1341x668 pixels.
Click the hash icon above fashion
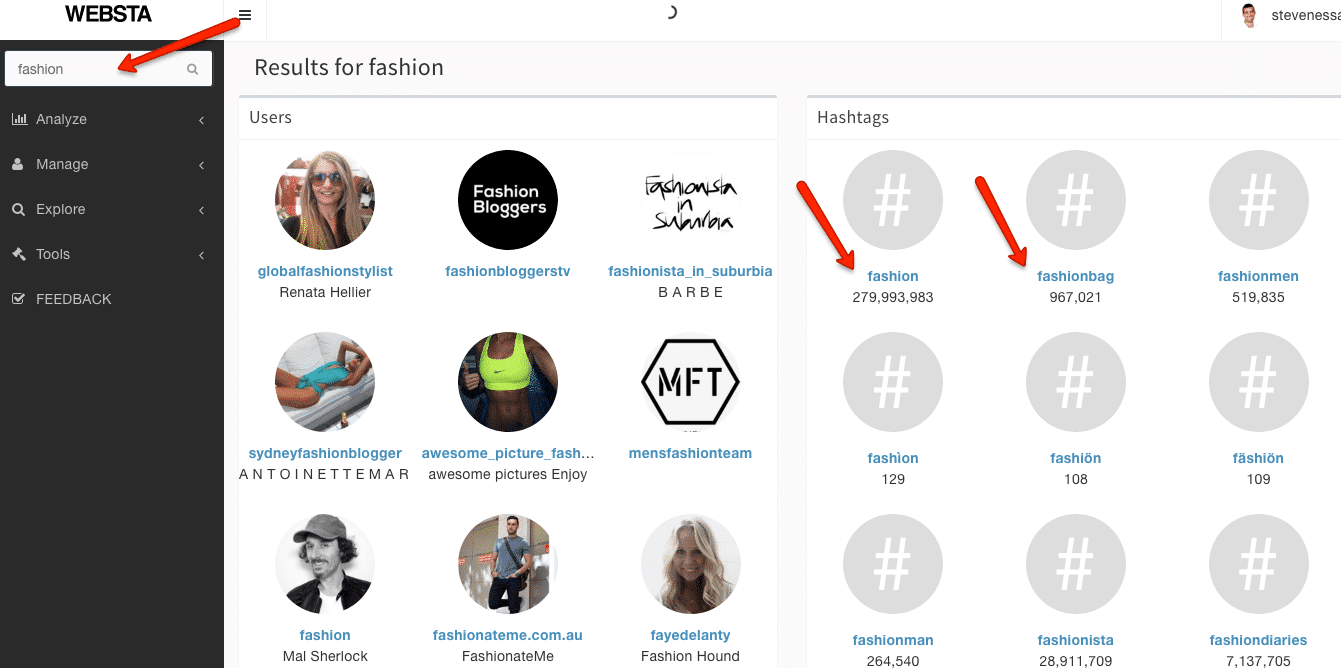[893, 202]
